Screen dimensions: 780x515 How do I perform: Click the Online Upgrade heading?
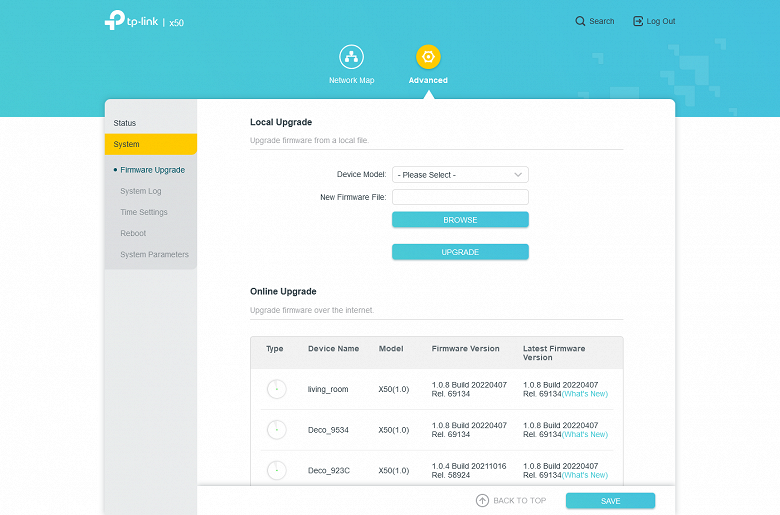[283, 291]
